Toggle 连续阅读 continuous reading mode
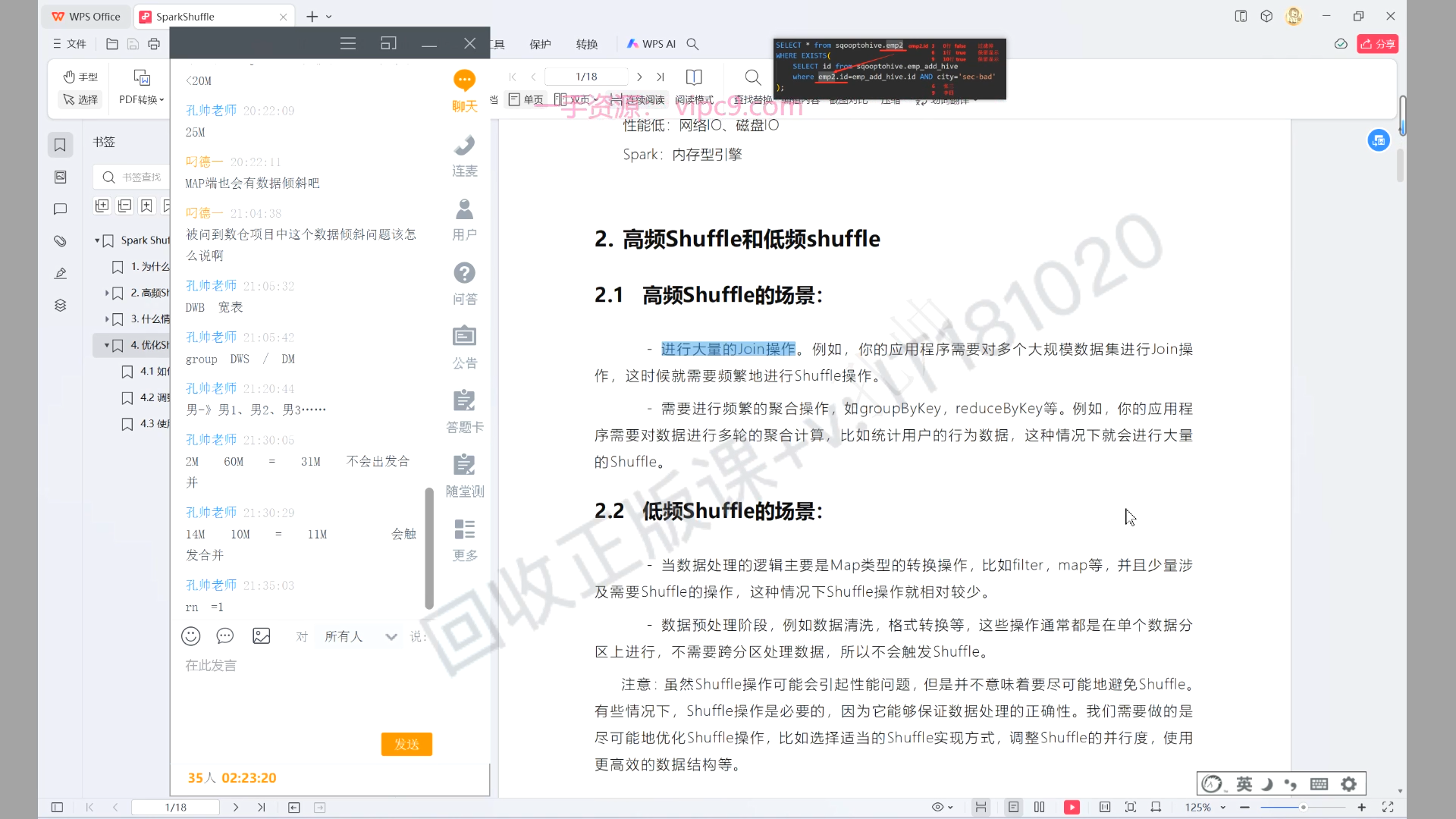Viewport: 1456px width, 819px height. 638,99
